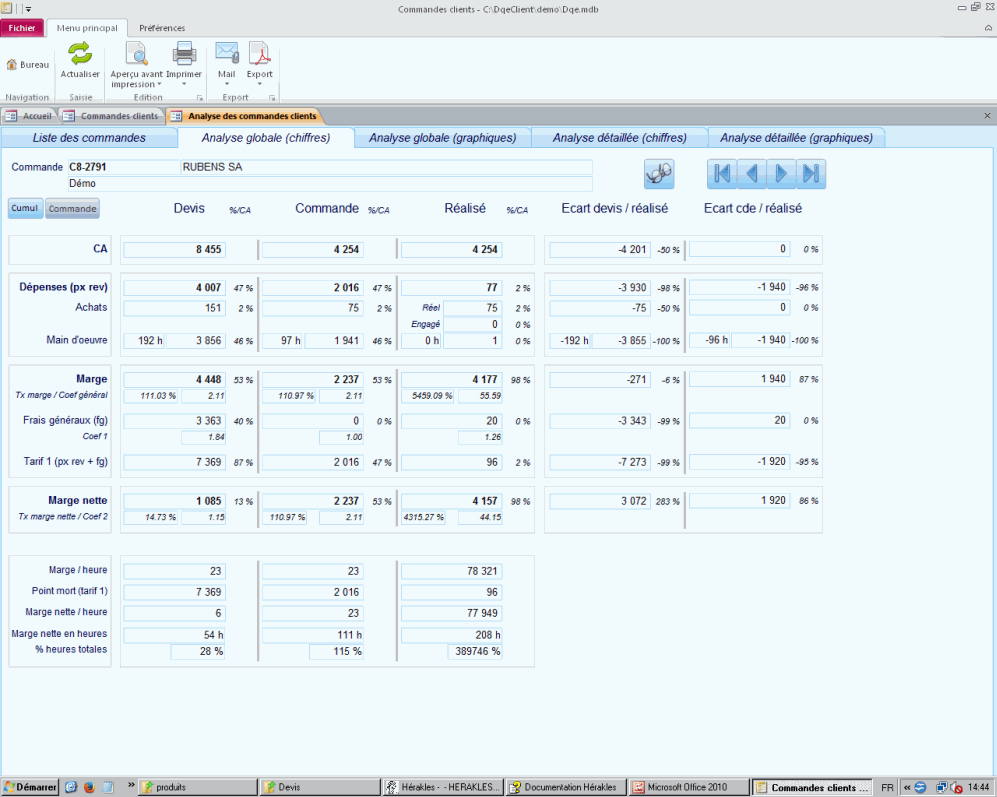The width and height of the screenshot is (997, 797).
Task: Open the Analyse détaillée (graphiques) tab
Action: [795, 137]
